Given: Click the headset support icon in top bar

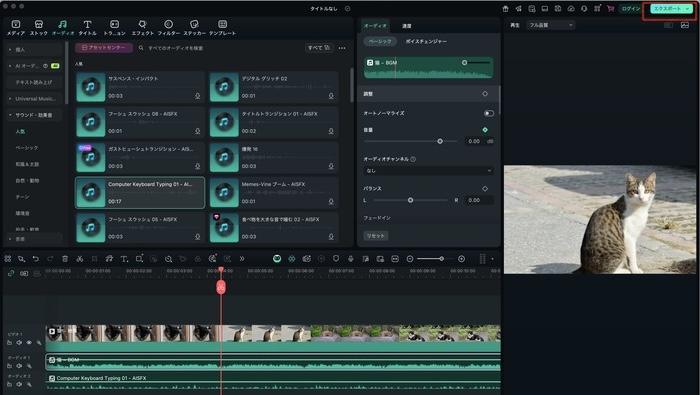Looking at the screenshot, I should [584, 8].
